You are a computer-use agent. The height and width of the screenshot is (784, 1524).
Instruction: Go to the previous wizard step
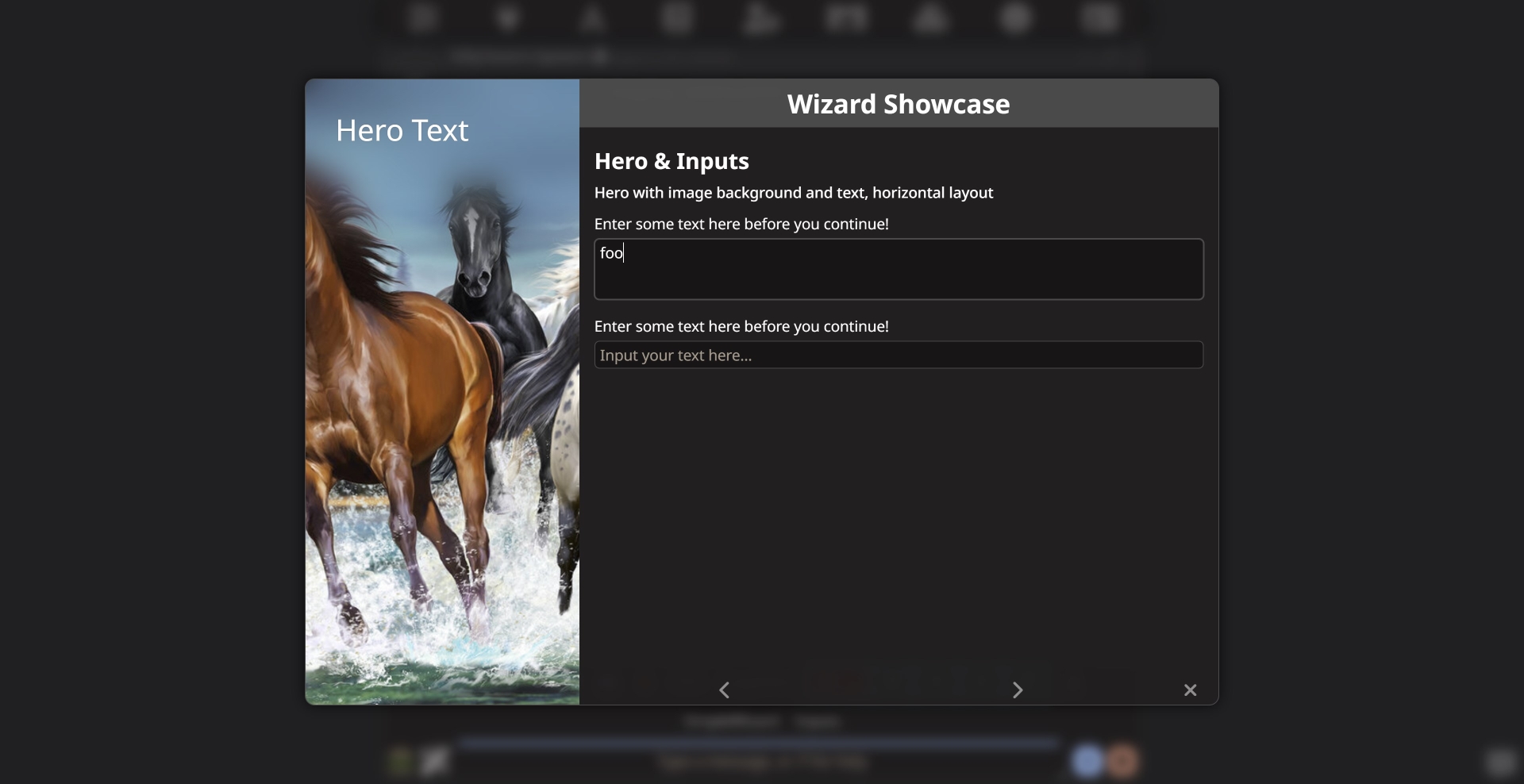tap(724, 690)
